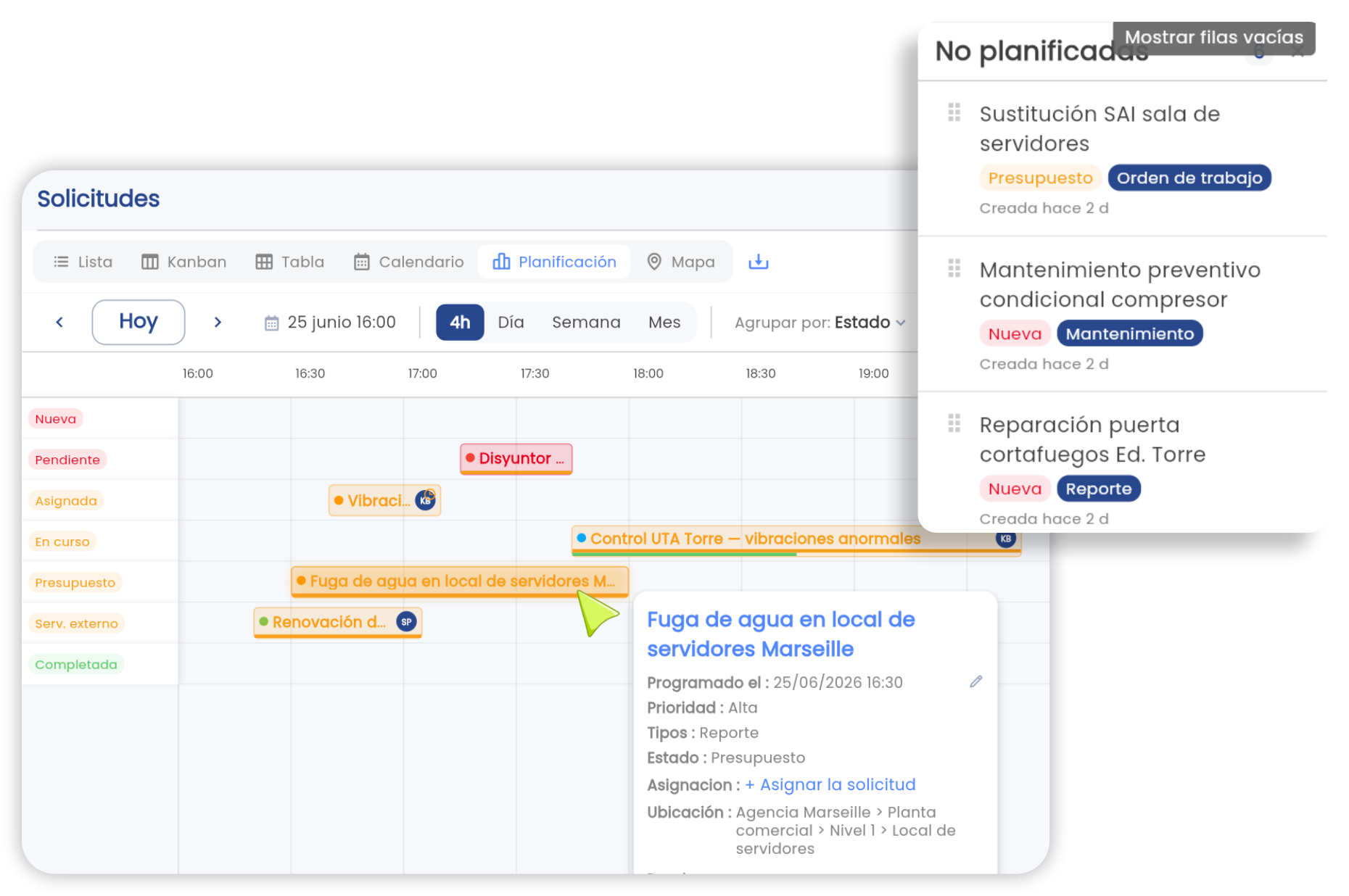The width and height of the screenshot is (1349, 896).
Task: Open Mantenimiento preventivo condicional compresor card
Action: [x=1122, y=314]
